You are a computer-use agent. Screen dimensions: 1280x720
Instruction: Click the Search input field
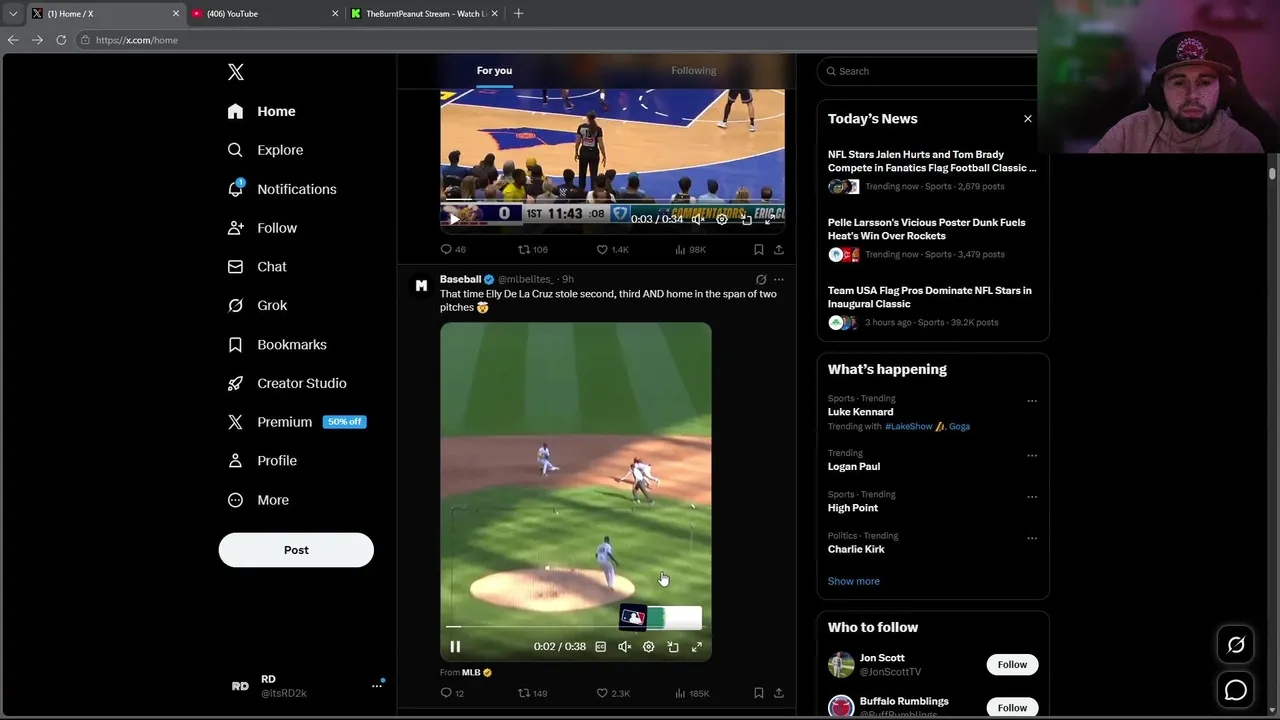[x=930, y=71]
